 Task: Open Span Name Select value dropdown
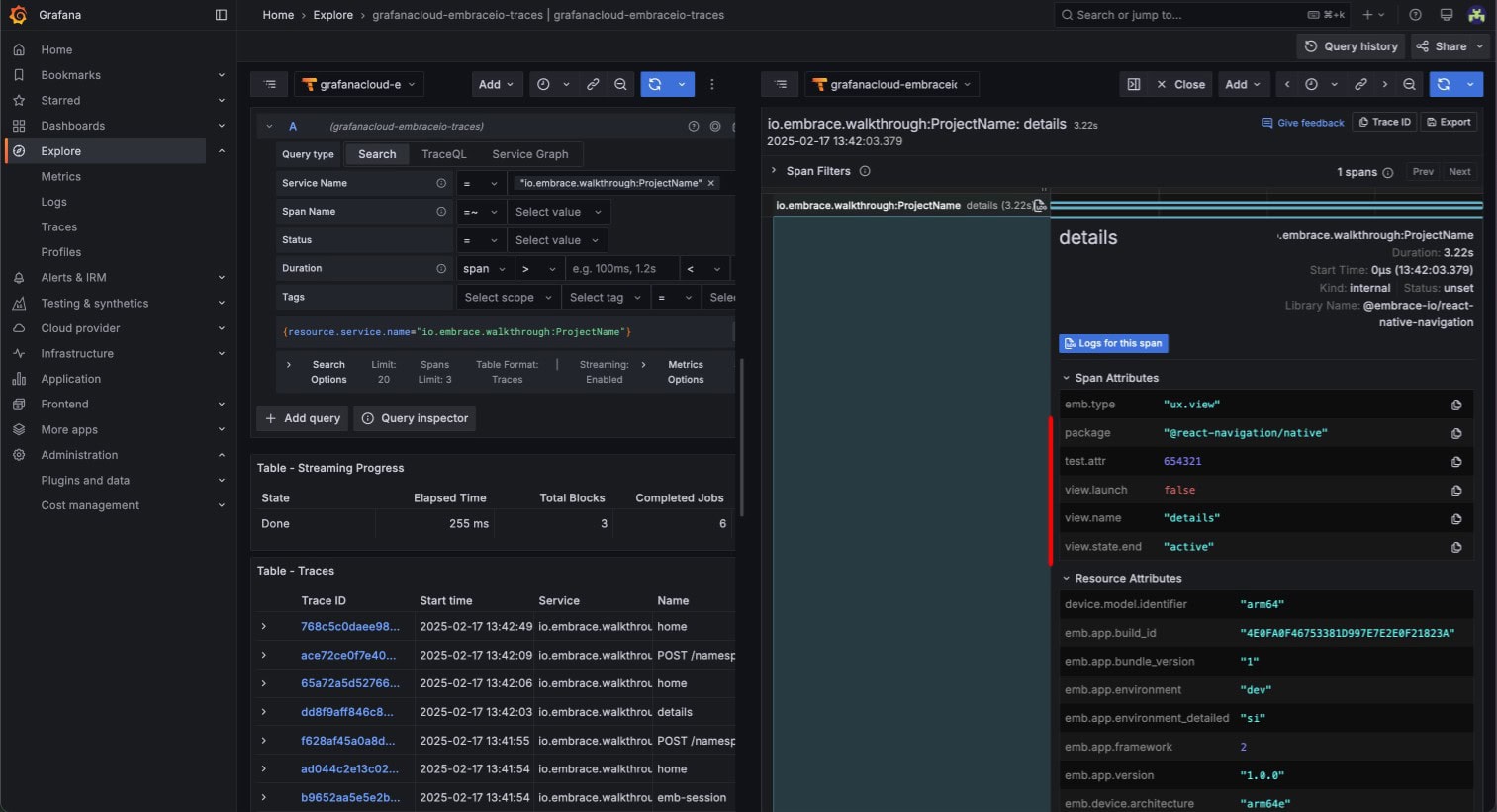(559, 212)
